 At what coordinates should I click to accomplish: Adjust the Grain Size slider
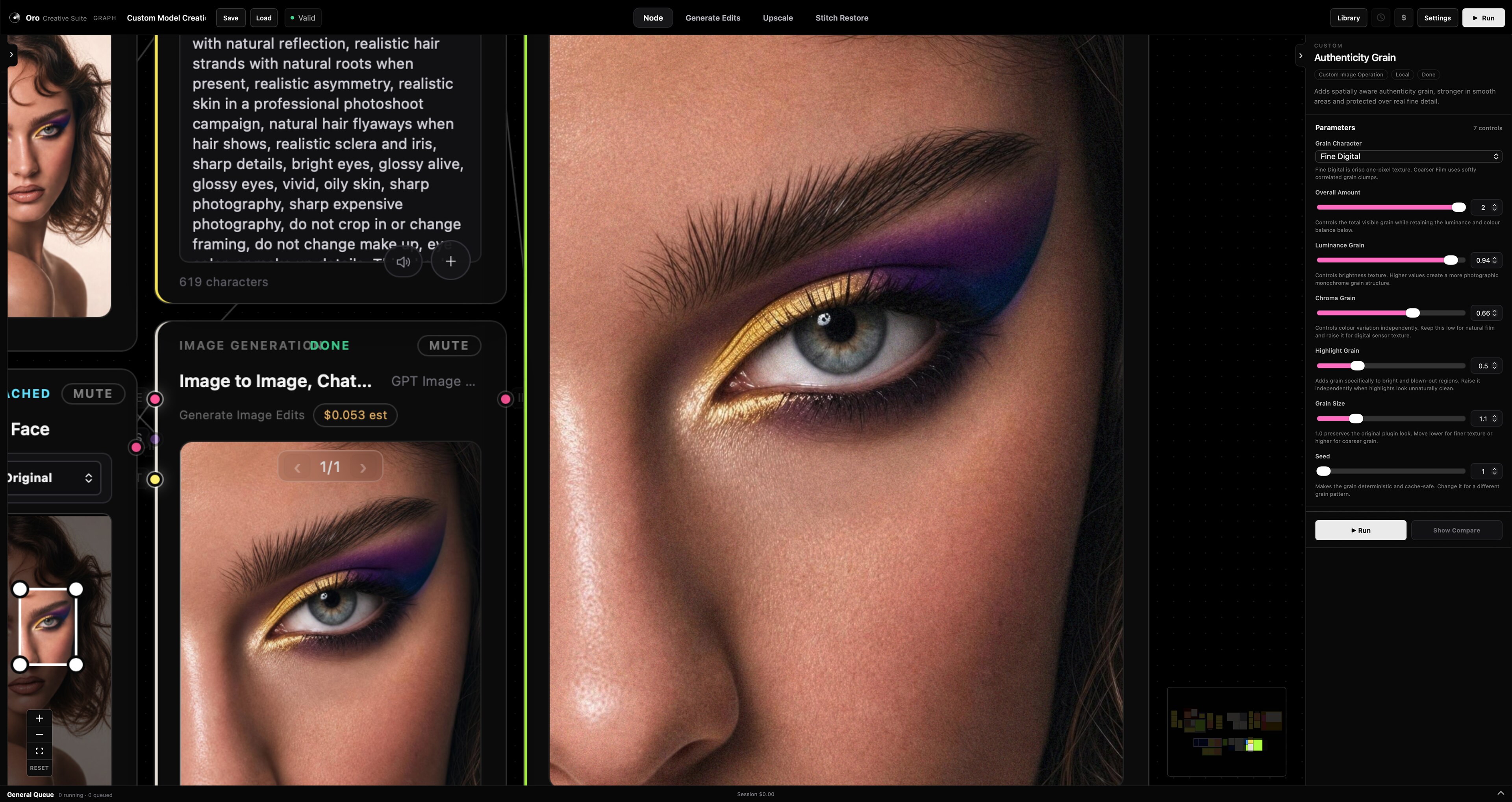(x=1390, y=419)
